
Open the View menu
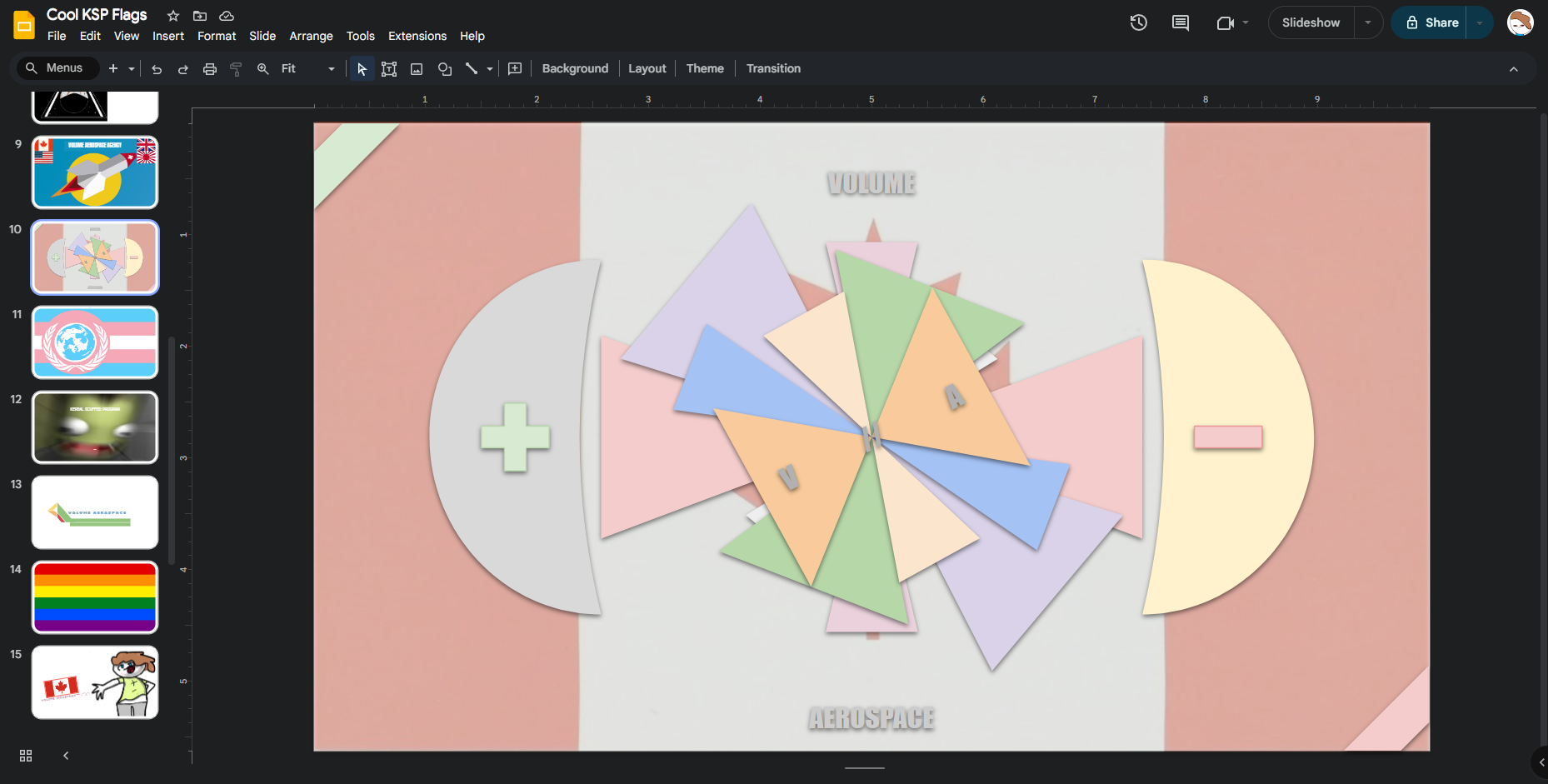127,36
